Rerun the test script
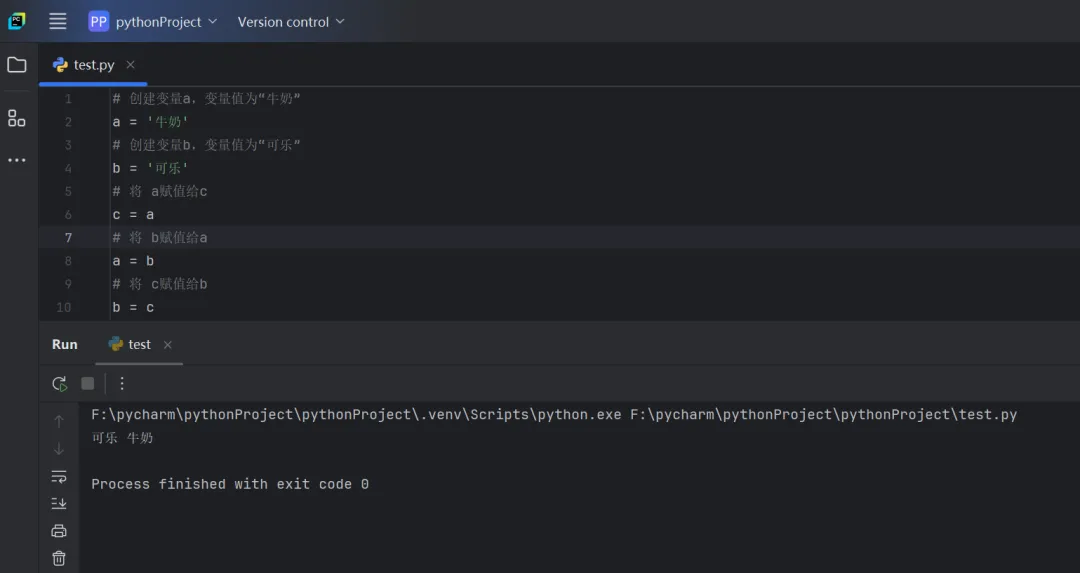 [x=60, y=383]
